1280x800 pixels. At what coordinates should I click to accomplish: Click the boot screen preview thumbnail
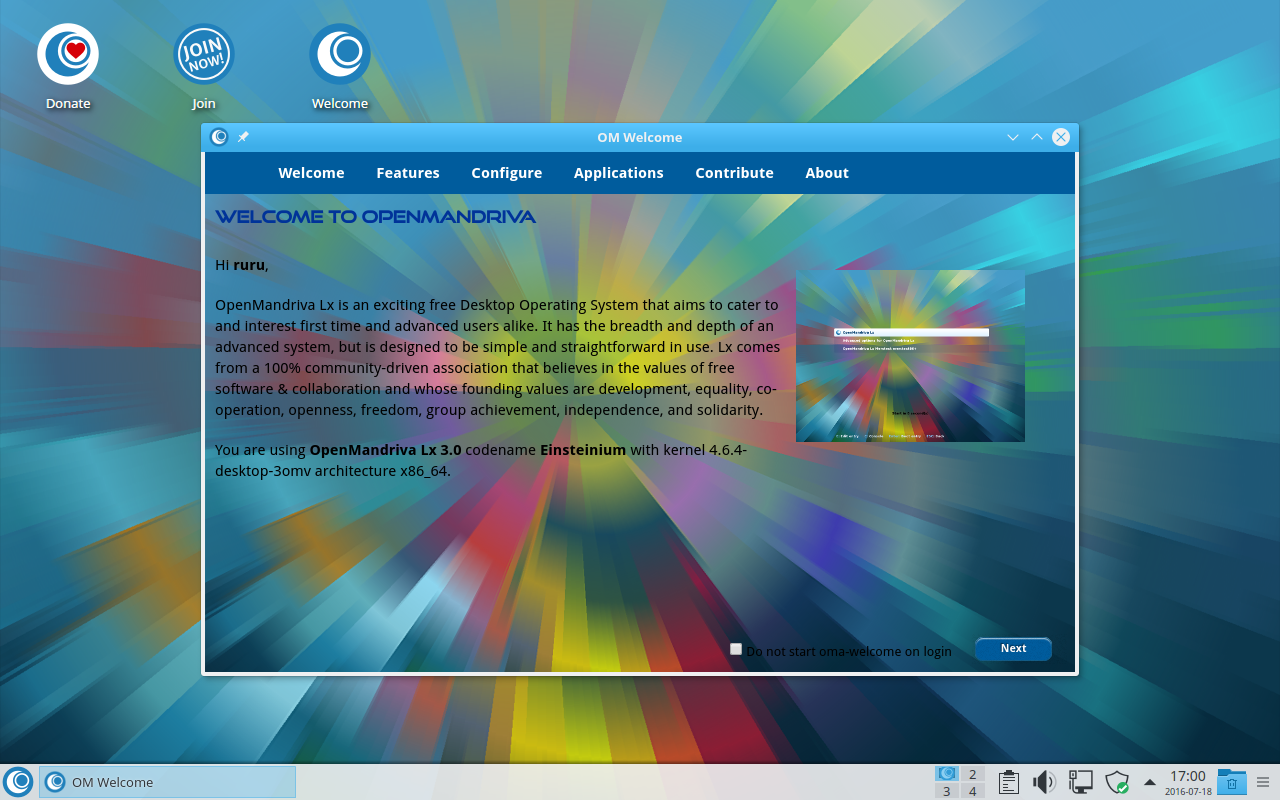[910, 356]
